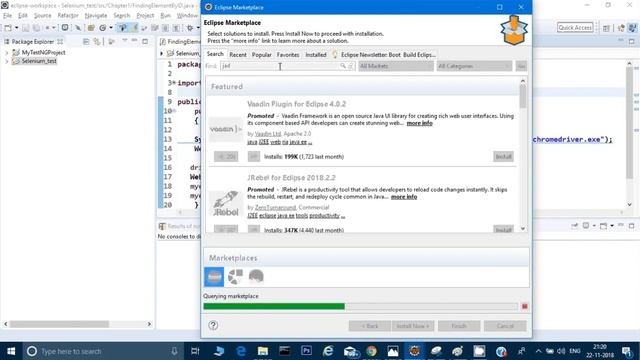
Task: Expand MyTestNGProject in Package Explorer
Action: coord(7,53)
